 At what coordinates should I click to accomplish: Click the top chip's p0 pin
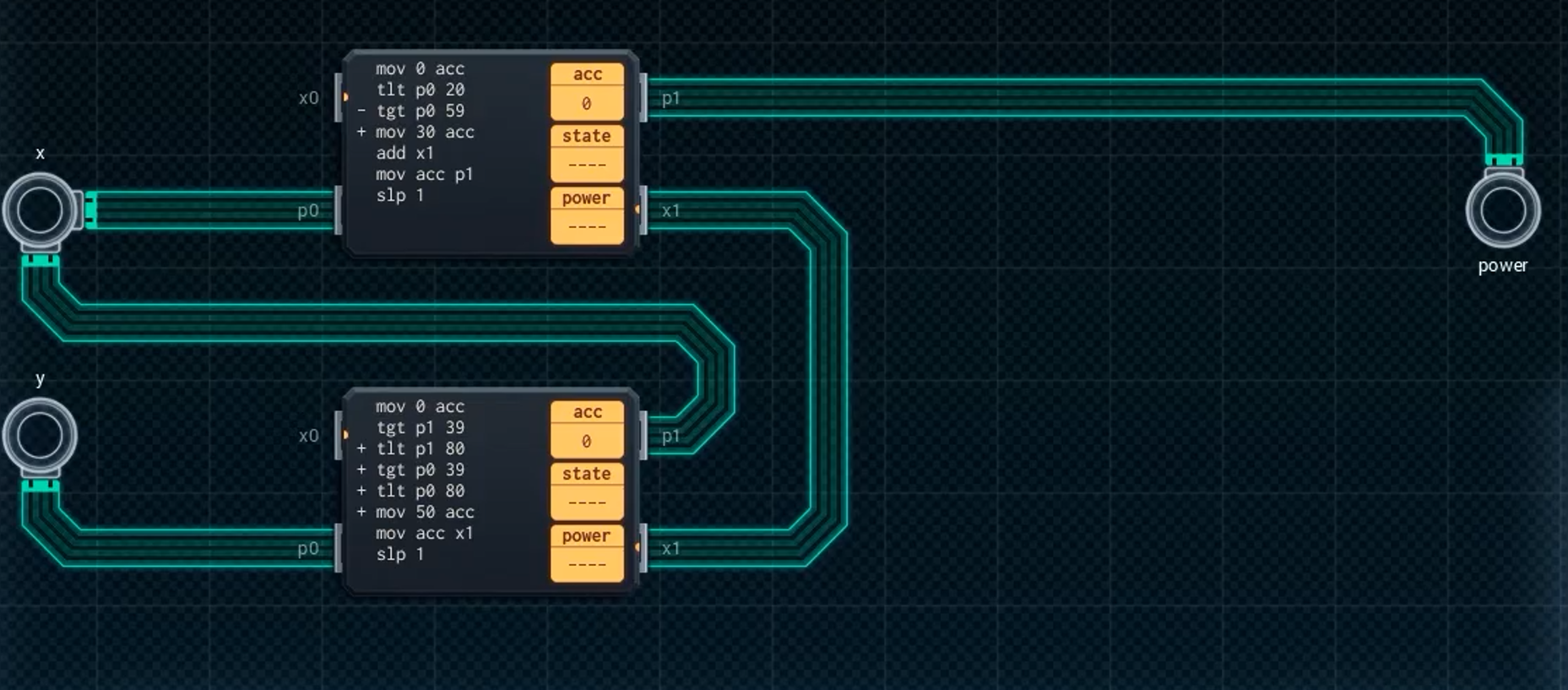339,210
